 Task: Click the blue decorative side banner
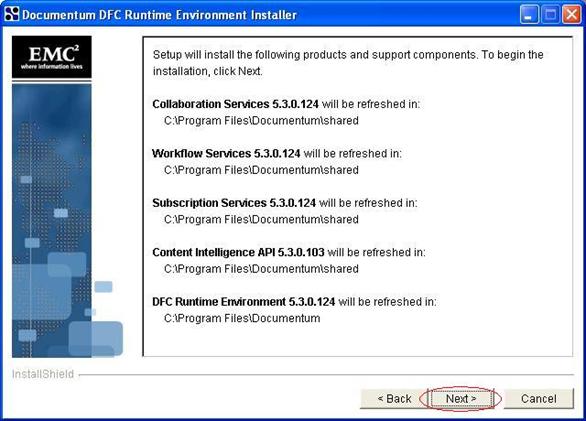(52, 221)
